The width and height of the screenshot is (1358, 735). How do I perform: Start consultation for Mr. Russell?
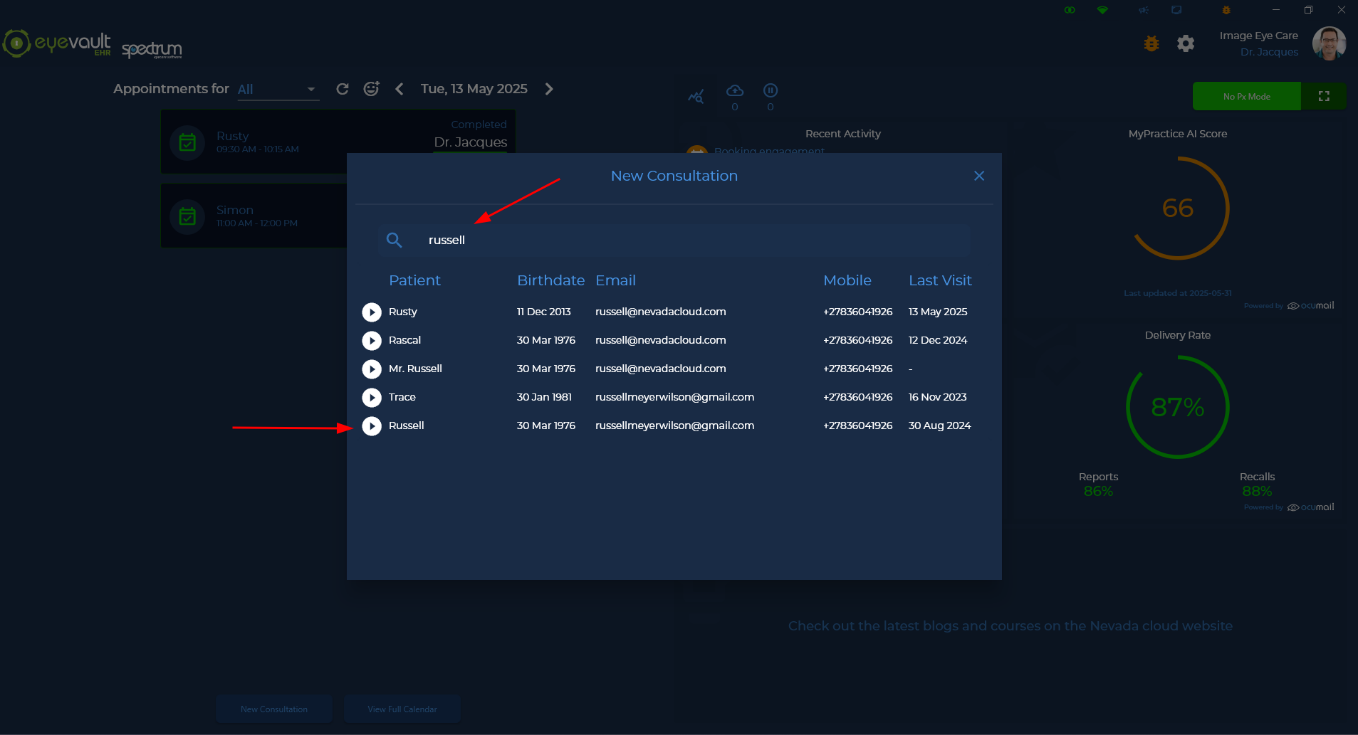tap(372, 369)
